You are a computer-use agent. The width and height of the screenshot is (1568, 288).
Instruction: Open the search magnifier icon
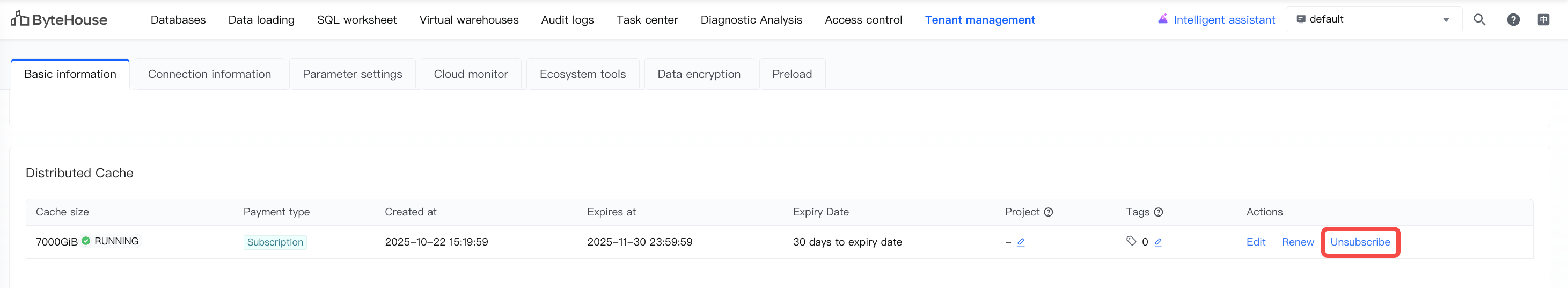pos(1479,19)
